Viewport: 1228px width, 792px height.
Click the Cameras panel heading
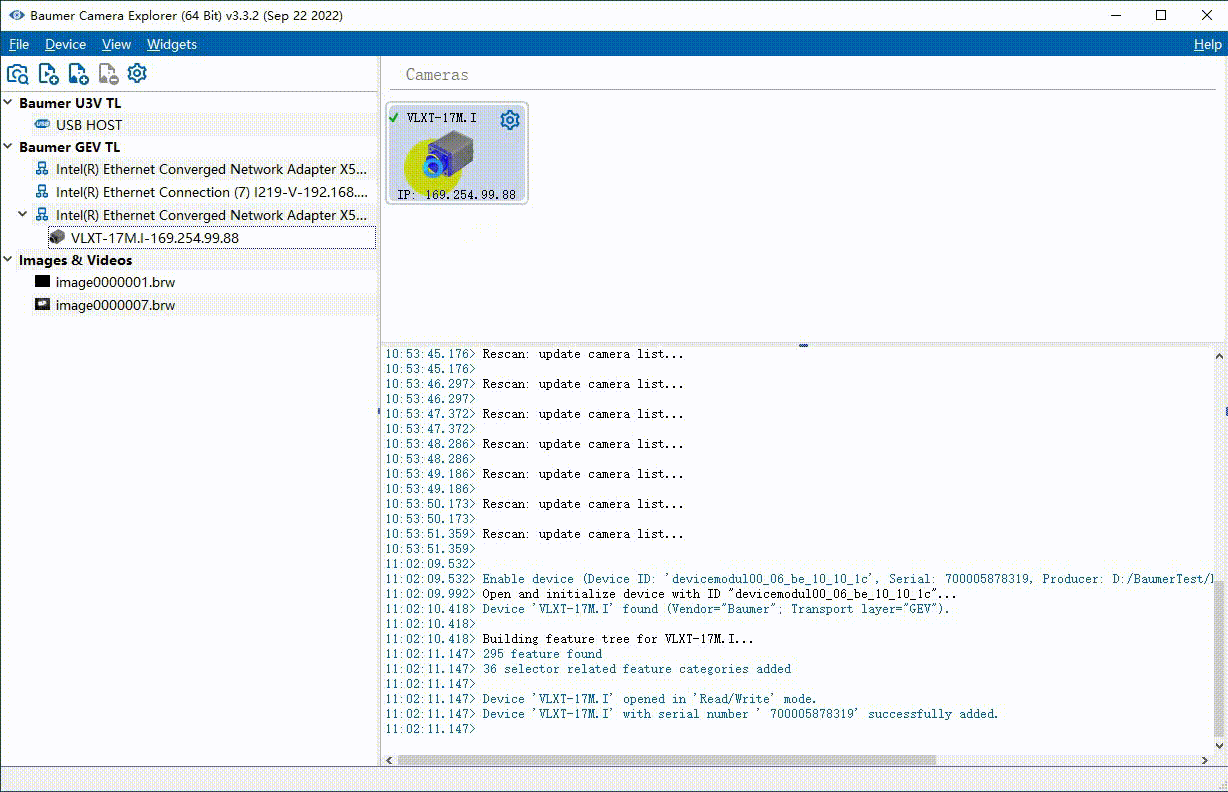click(x=437, y=75)
